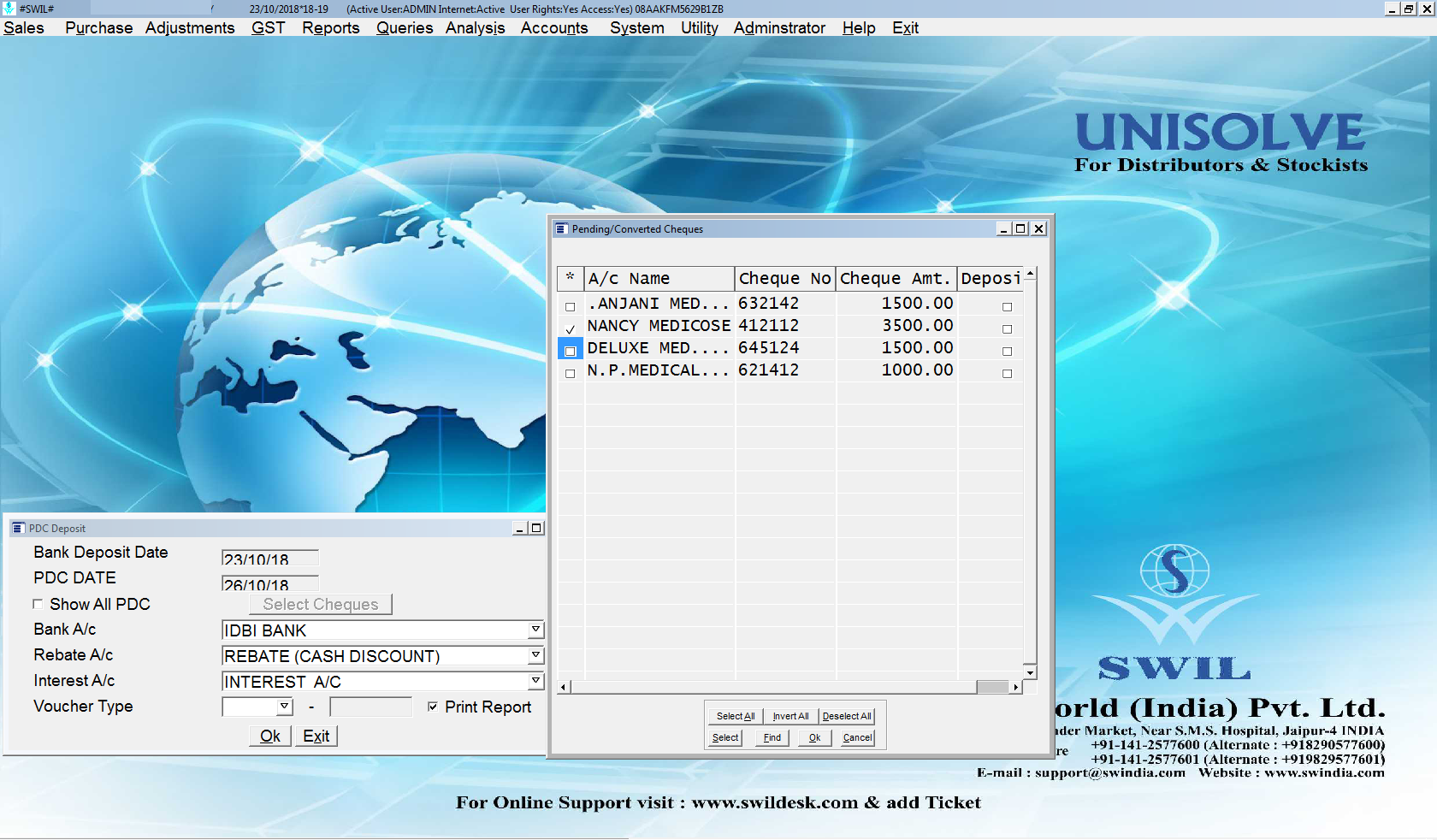Image resolution: width=1437 pixels, height=840 pixels.
Task: Click the Select button in cheques window
Action: point(725,737)
